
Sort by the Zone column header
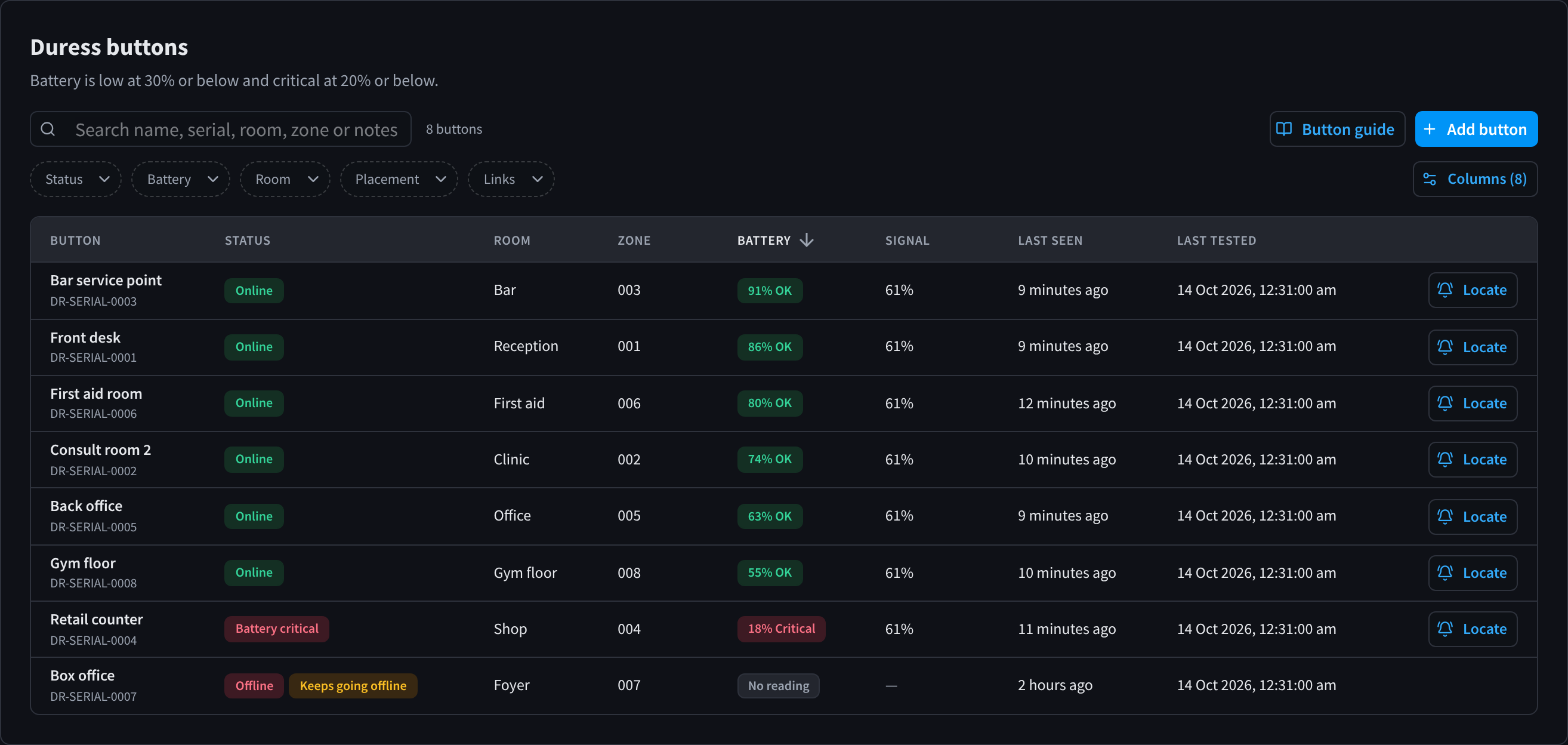tap(634, 241)
